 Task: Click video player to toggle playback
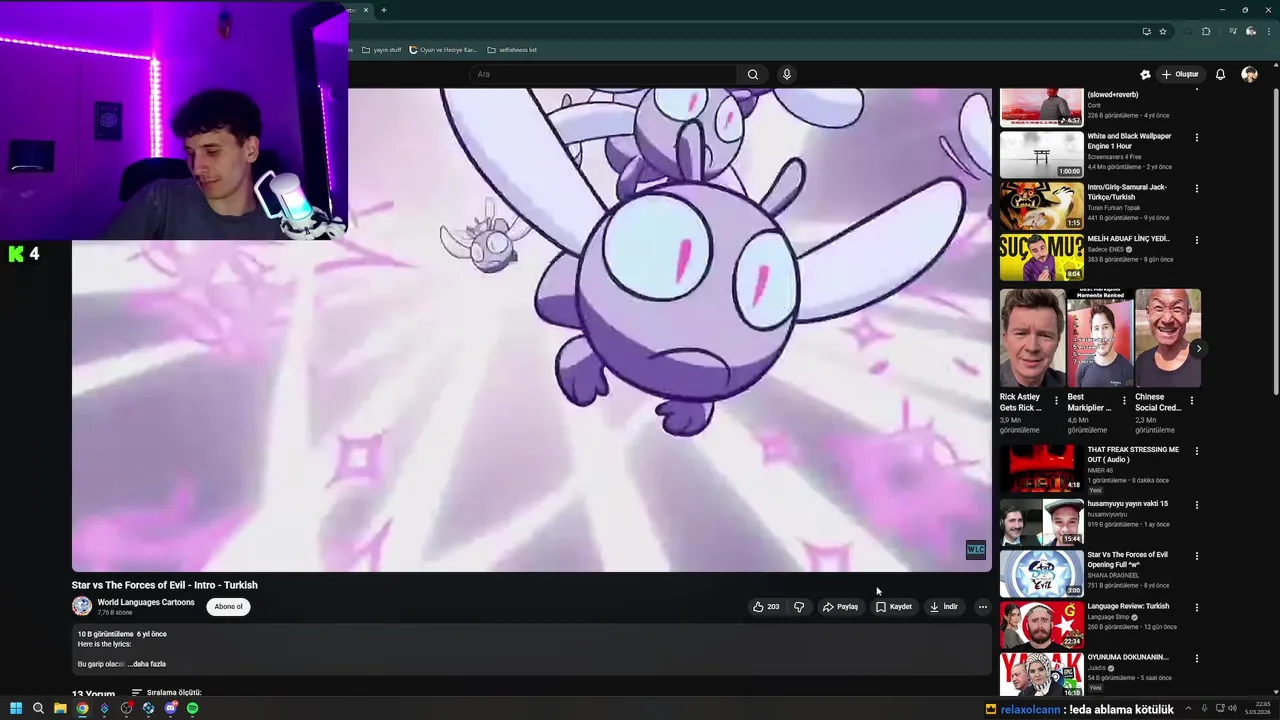[x=531, y=330]
